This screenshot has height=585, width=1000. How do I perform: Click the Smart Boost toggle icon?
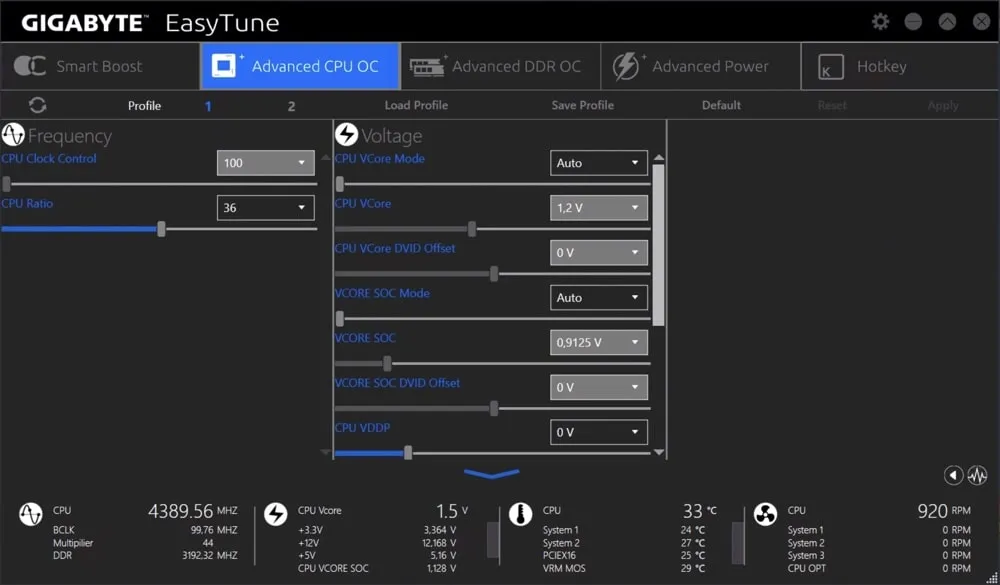coord(29,66)
